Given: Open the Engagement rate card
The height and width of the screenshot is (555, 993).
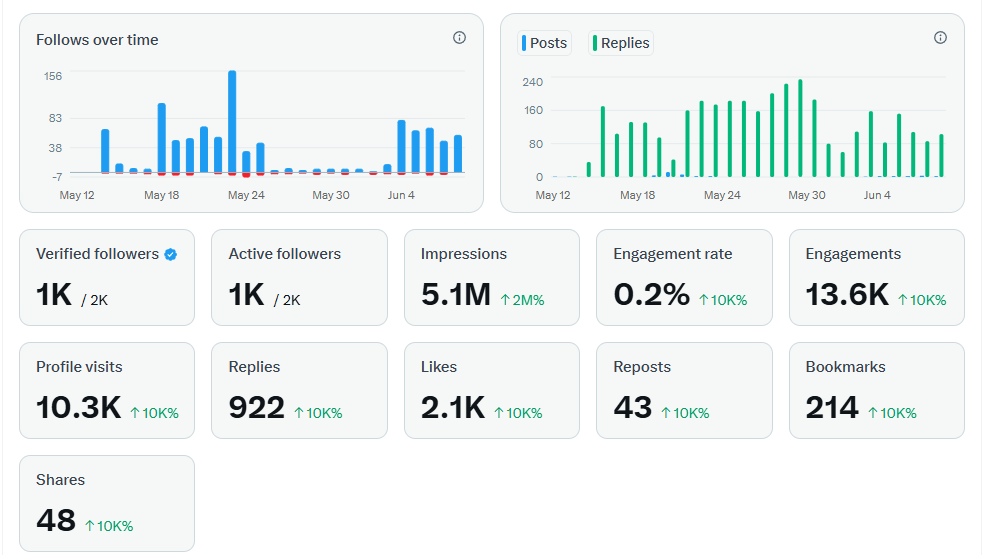Looking at the screenshot, I should (x=685, y=278).
